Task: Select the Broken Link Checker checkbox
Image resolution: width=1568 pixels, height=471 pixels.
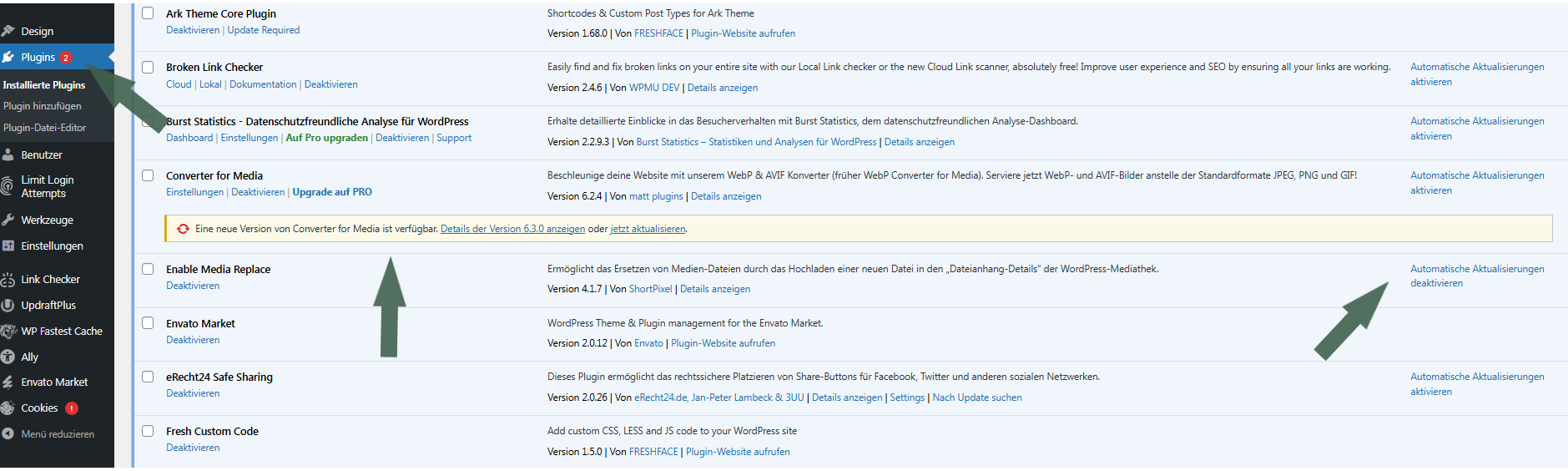Action: [x=148, y=67]
